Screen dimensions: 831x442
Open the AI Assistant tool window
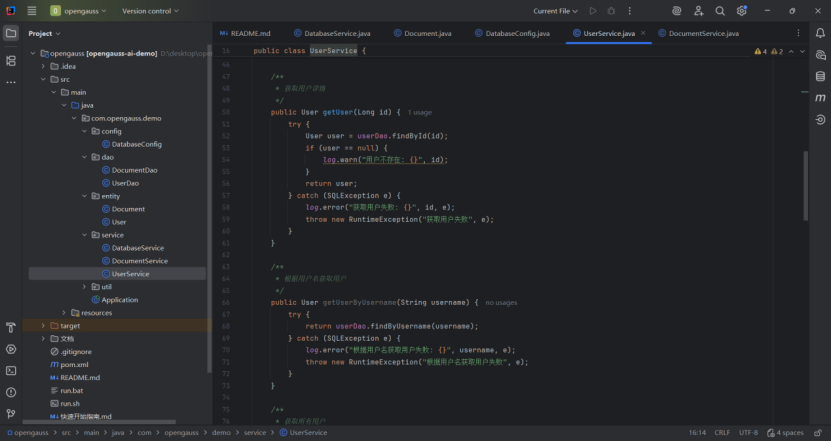[820, 55]
